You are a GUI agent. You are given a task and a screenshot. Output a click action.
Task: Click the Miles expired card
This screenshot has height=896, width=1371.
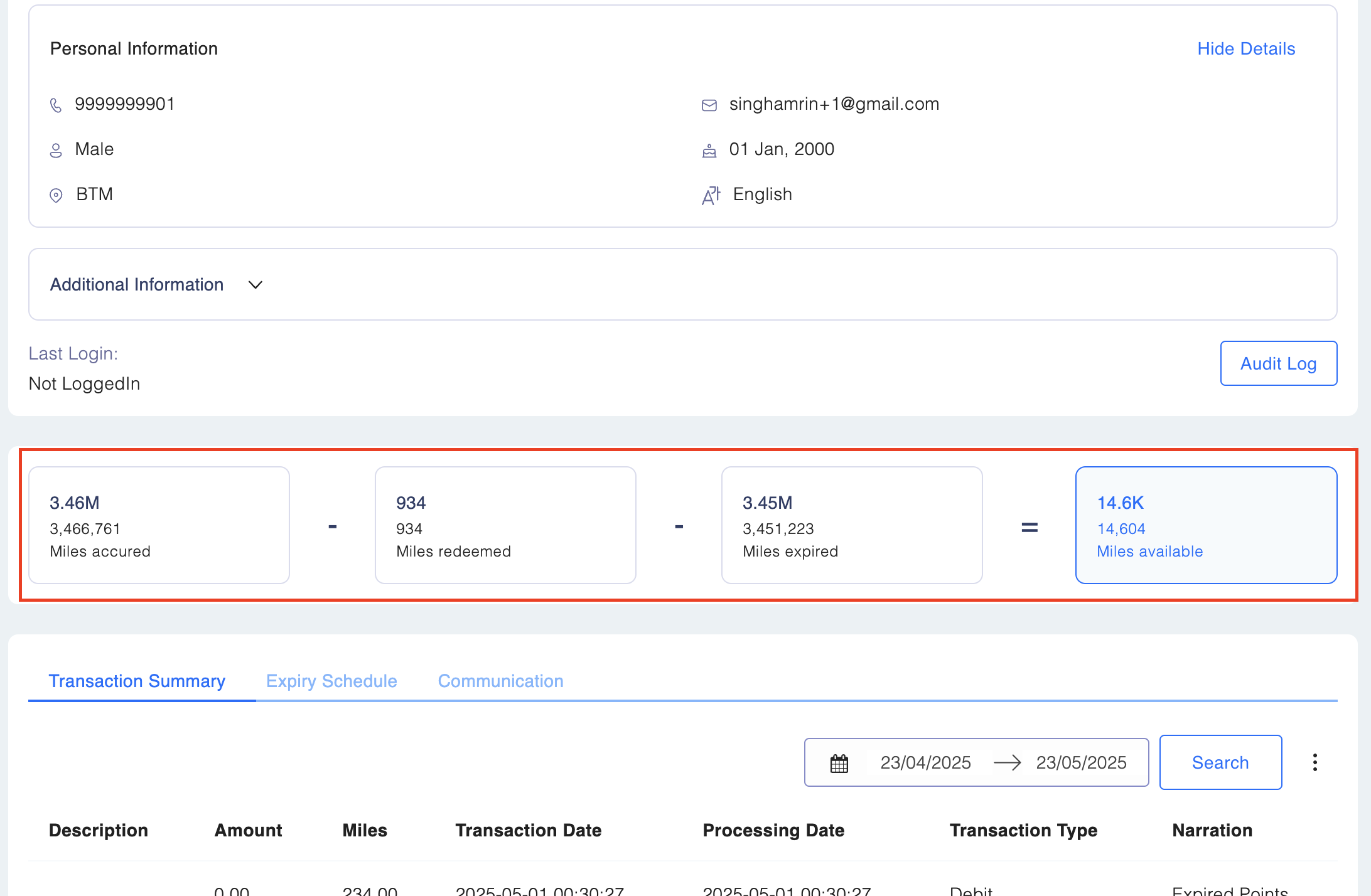852,525
